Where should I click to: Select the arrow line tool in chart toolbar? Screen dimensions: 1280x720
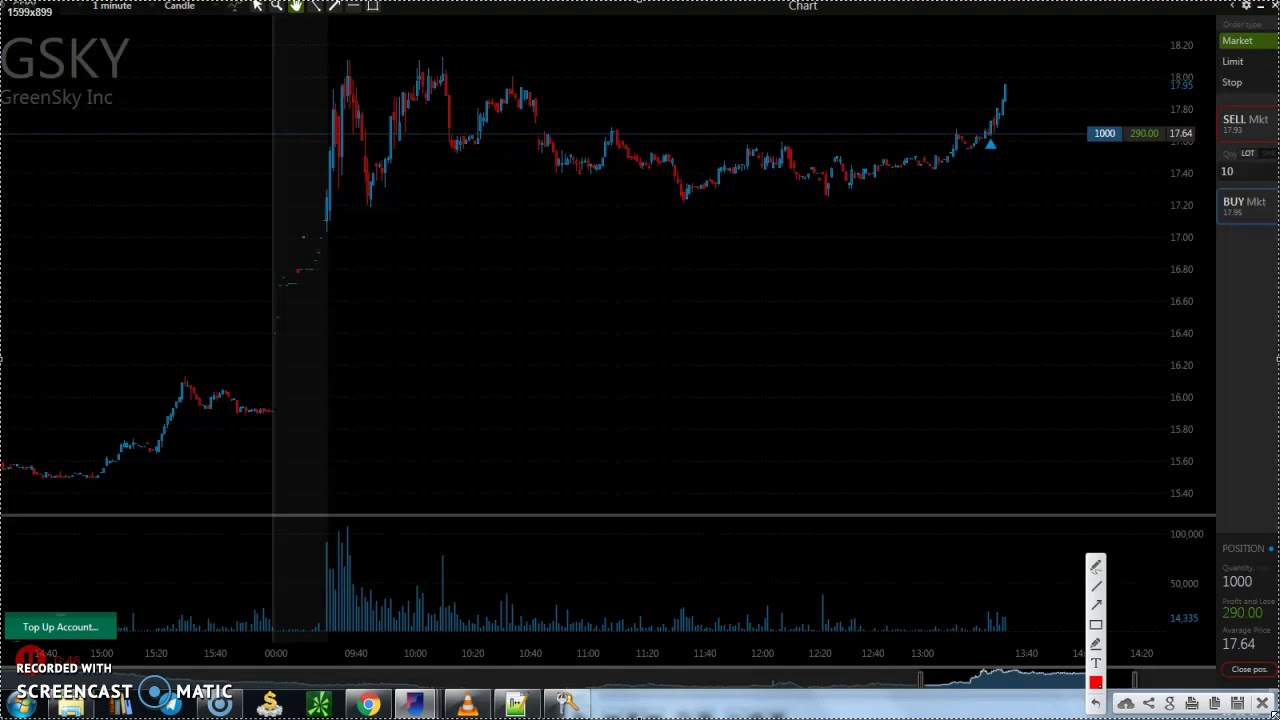(x=334, y=6)
